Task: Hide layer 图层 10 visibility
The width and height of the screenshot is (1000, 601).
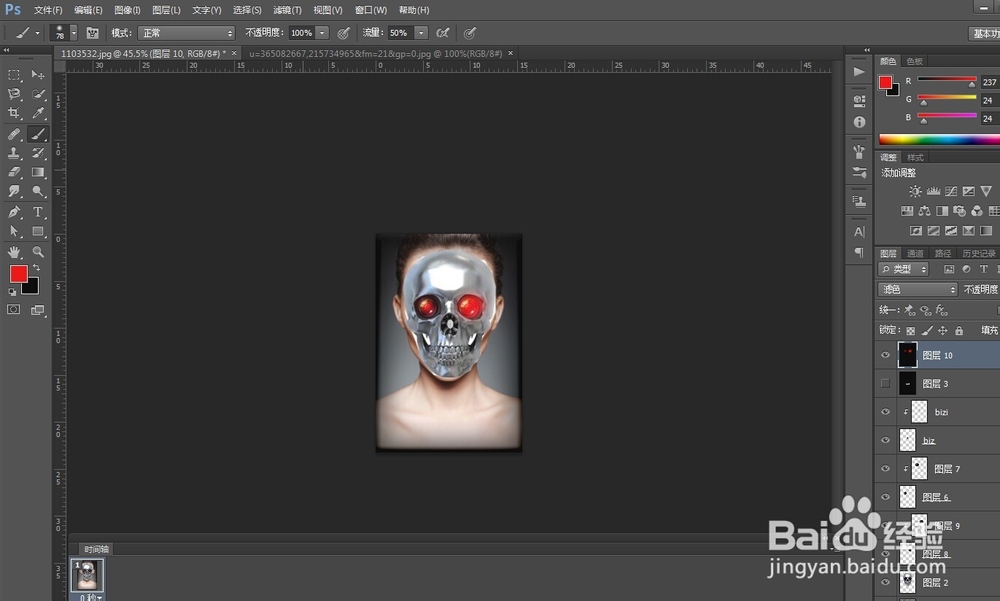Action: click(885, 355)
